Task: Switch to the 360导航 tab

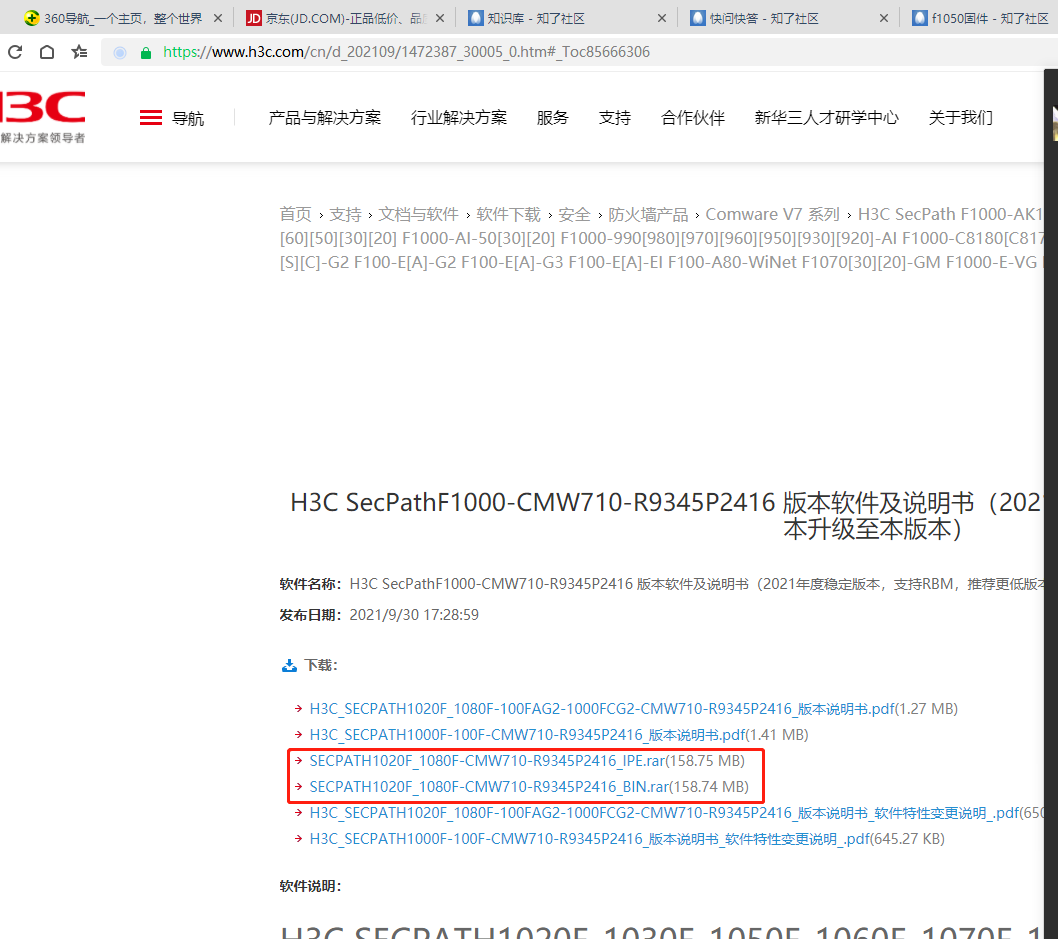Action: click(123, 18)
